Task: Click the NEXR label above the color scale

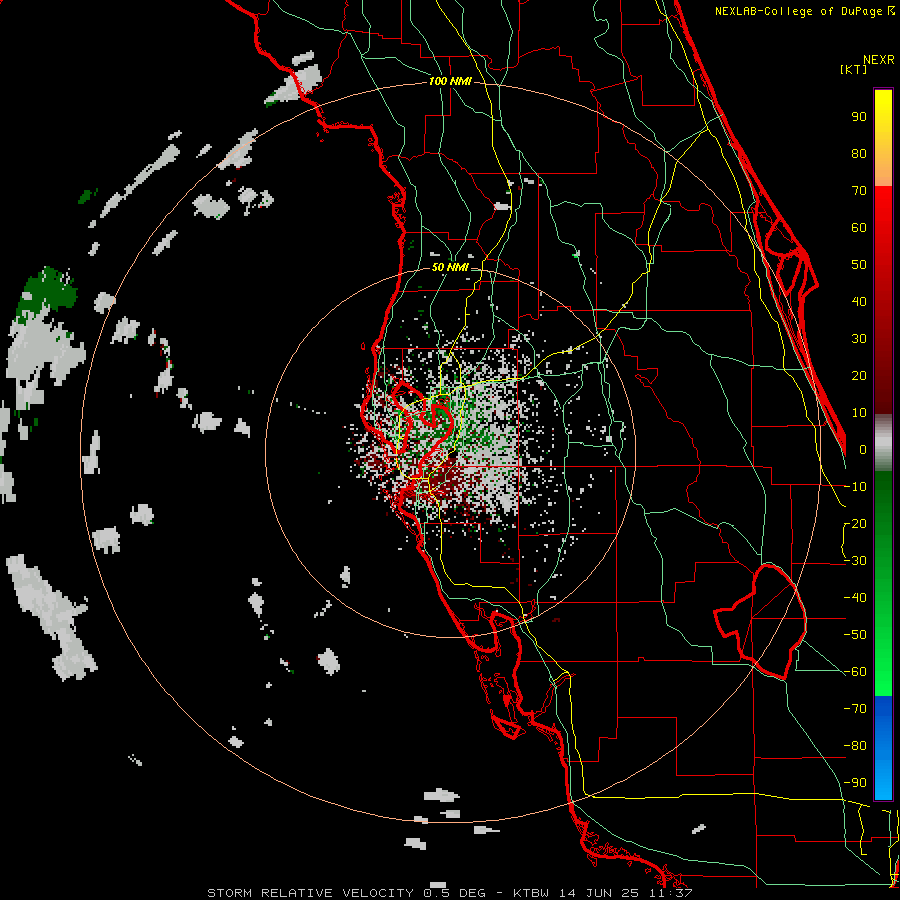Action: click(x=879, y=60)
